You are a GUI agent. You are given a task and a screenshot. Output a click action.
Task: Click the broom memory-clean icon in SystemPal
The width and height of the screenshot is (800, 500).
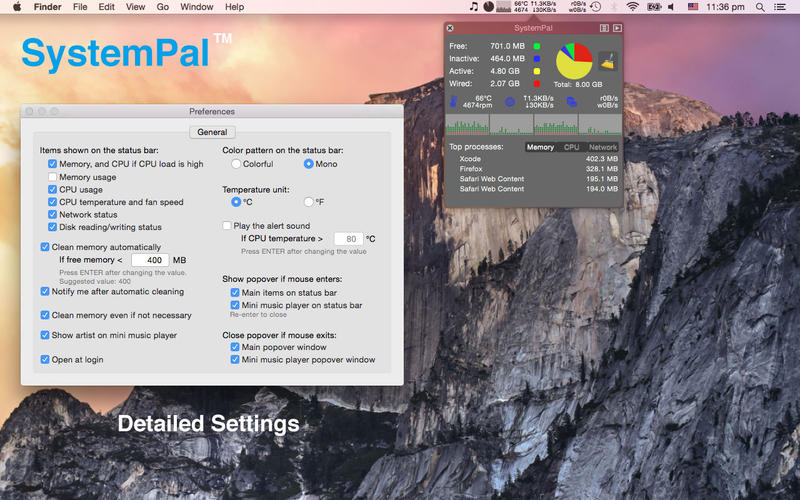[x=608, y=62]
